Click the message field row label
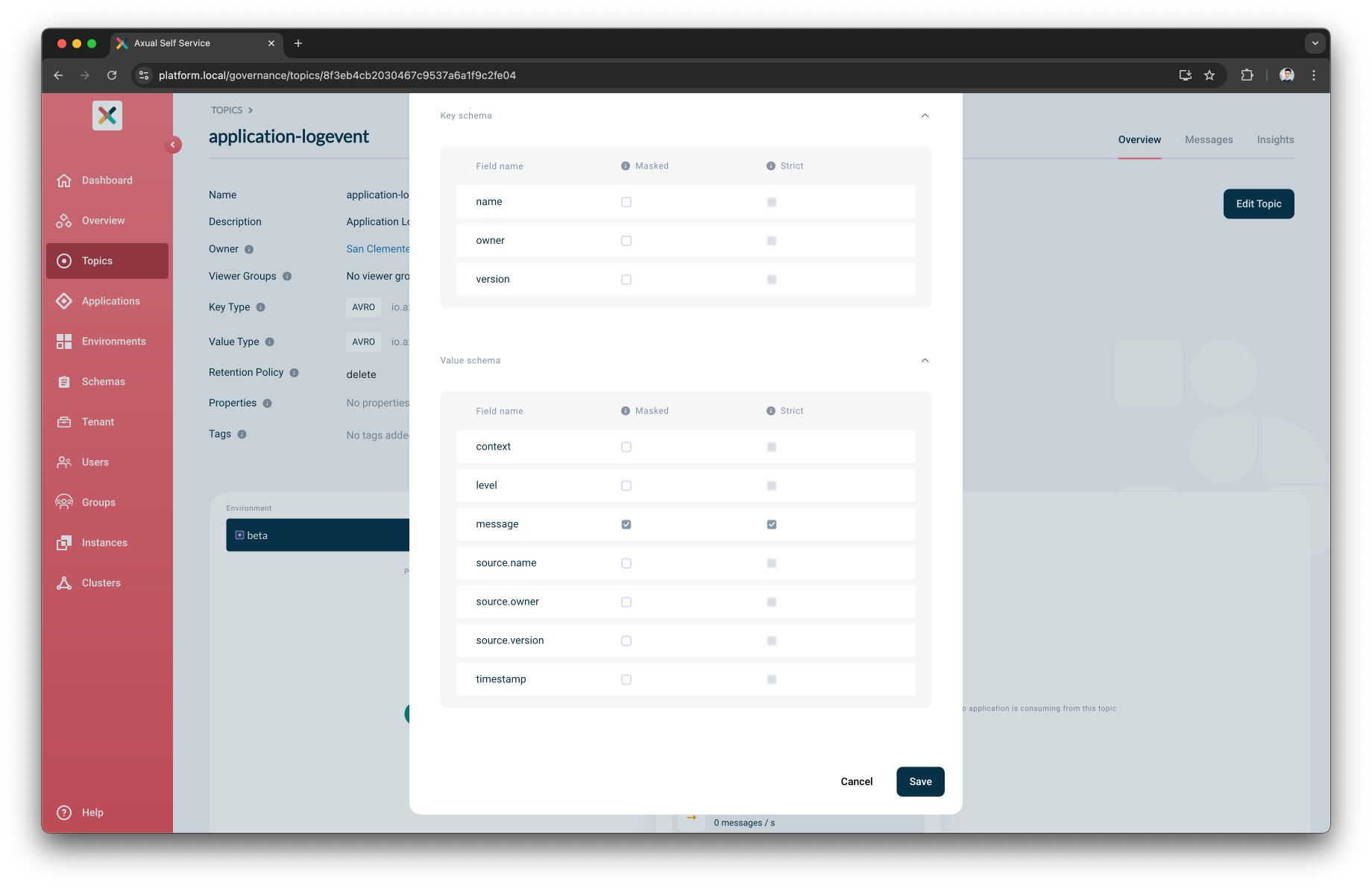The image size is (1372, 888). click(x=497, y=525)
